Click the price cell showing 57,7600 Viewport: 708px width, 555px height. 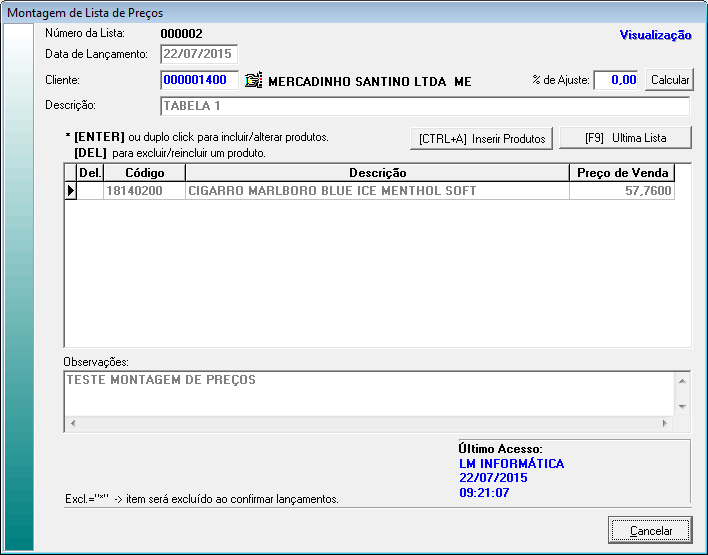[x=621, y=191]
